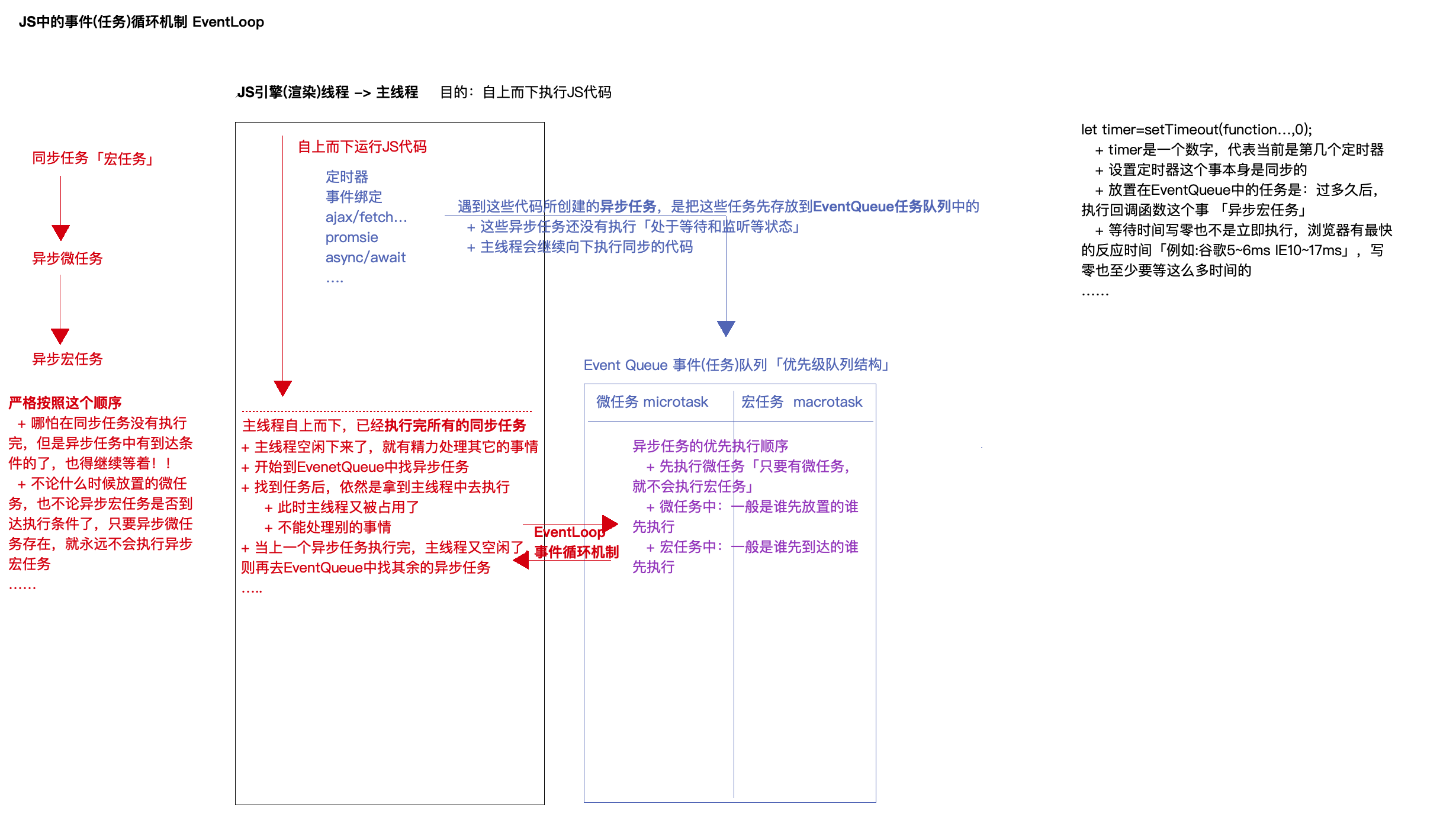Click the purple line '+ 宏任务中：一般是谁先到达的谁'

pos(752,546)
